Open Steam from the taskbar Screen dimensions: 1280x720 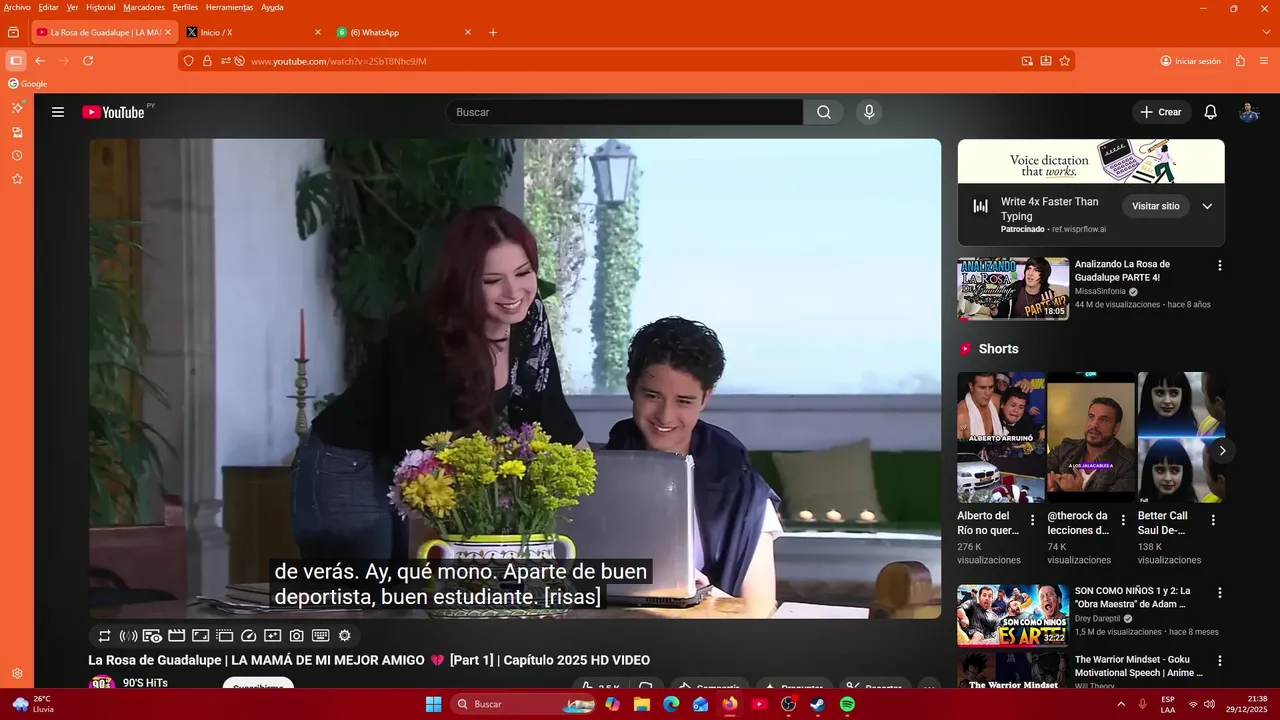(x=818, y=704)
